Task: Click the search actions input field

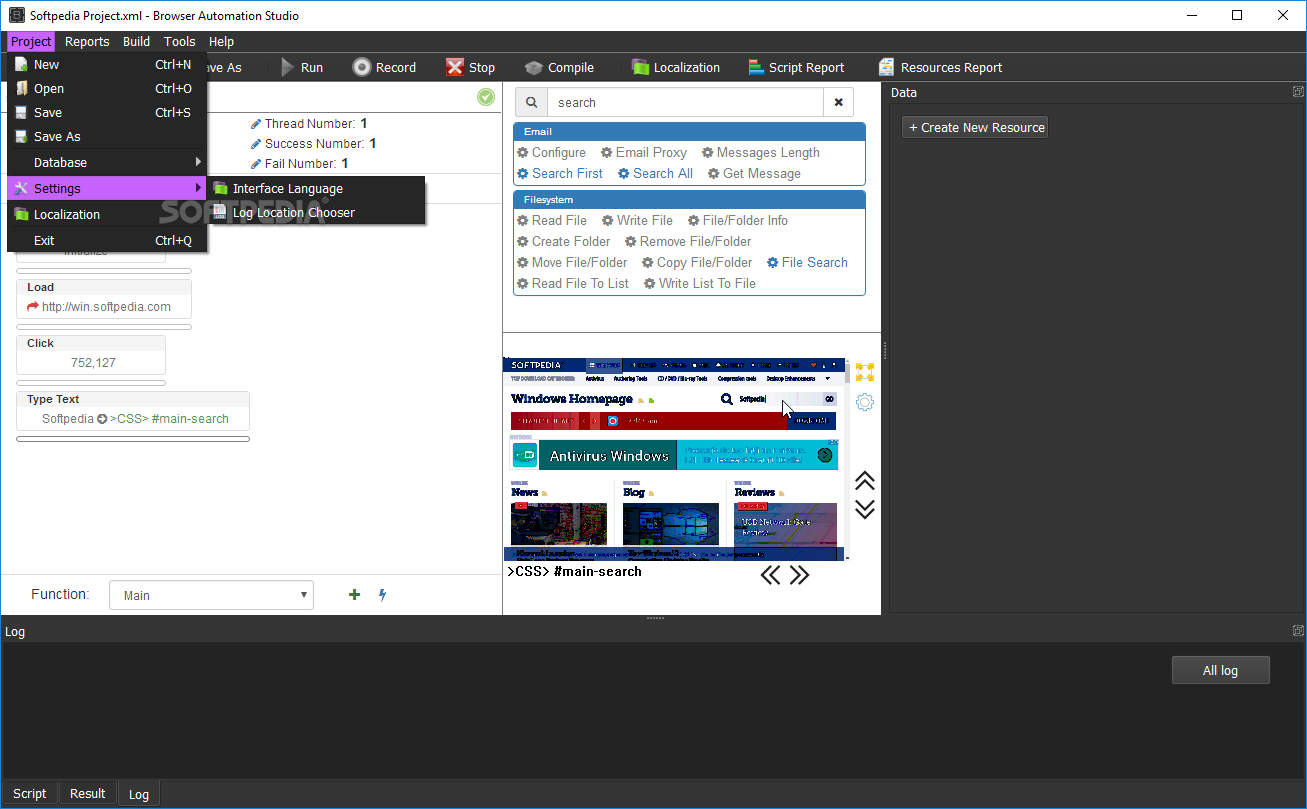Action: point(685,102)
